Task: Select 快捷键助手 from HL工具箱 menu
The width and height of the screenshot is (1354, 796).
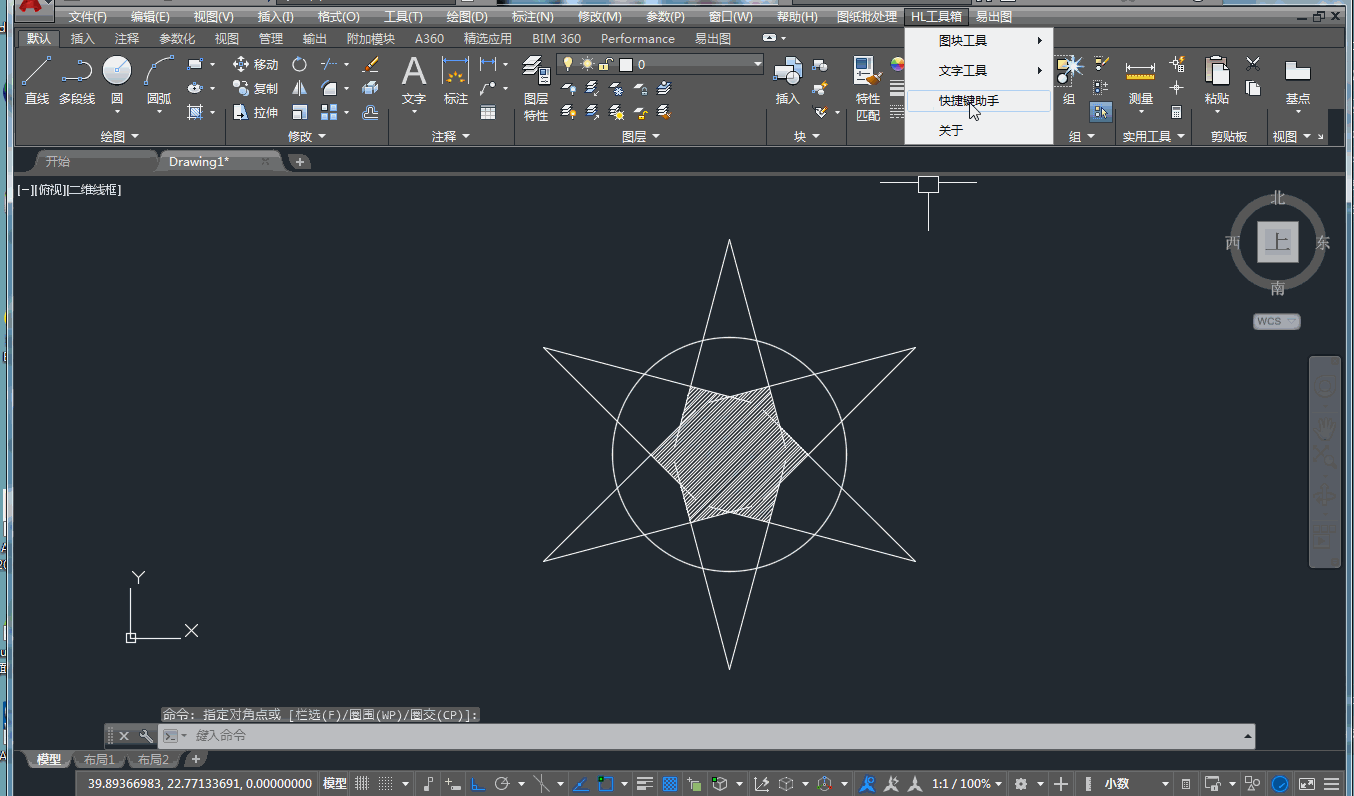Action: pos(968,101)
